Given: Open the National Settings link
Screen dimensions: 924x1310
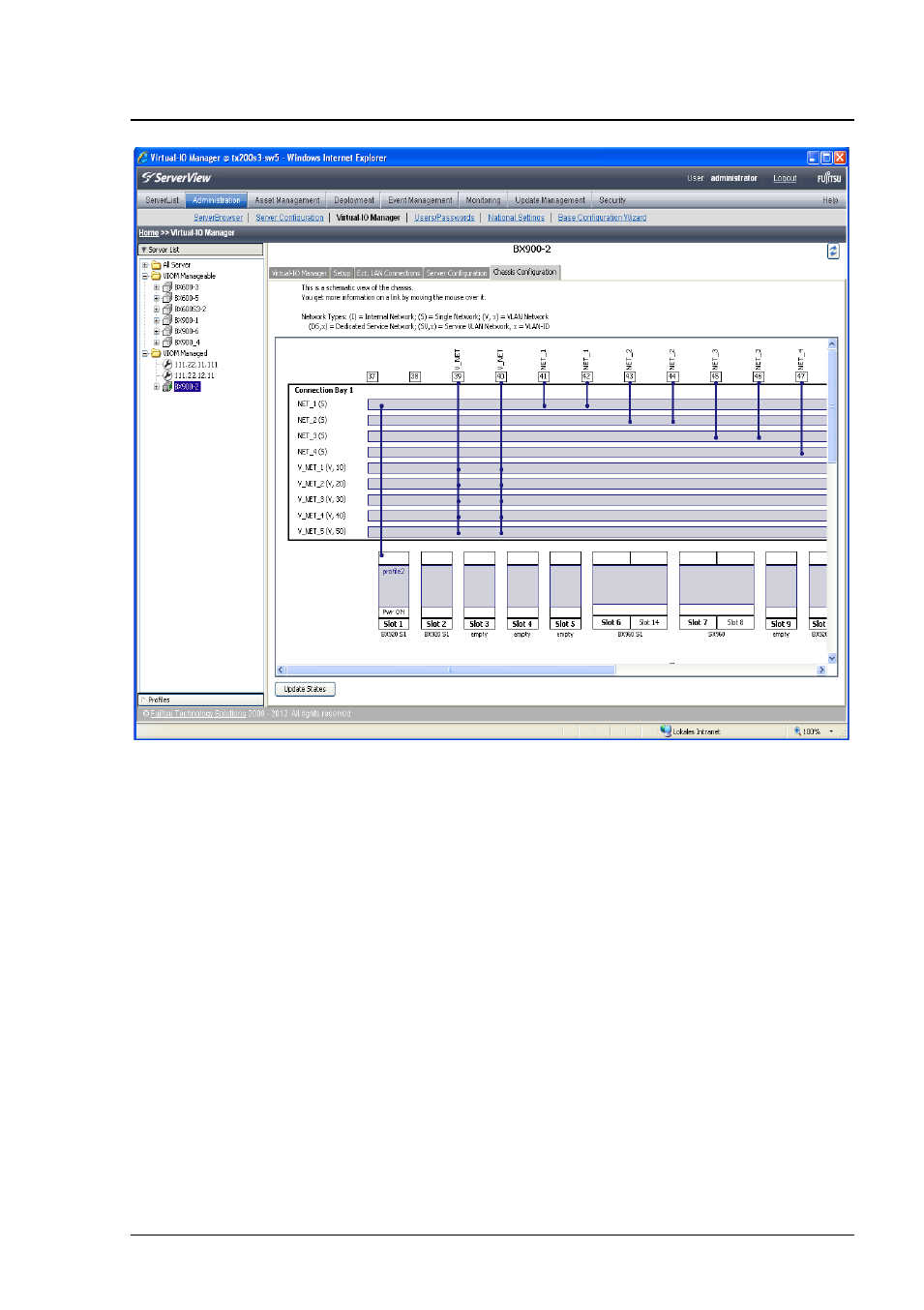Looking at the screenshot, I should tap(516, 218).
